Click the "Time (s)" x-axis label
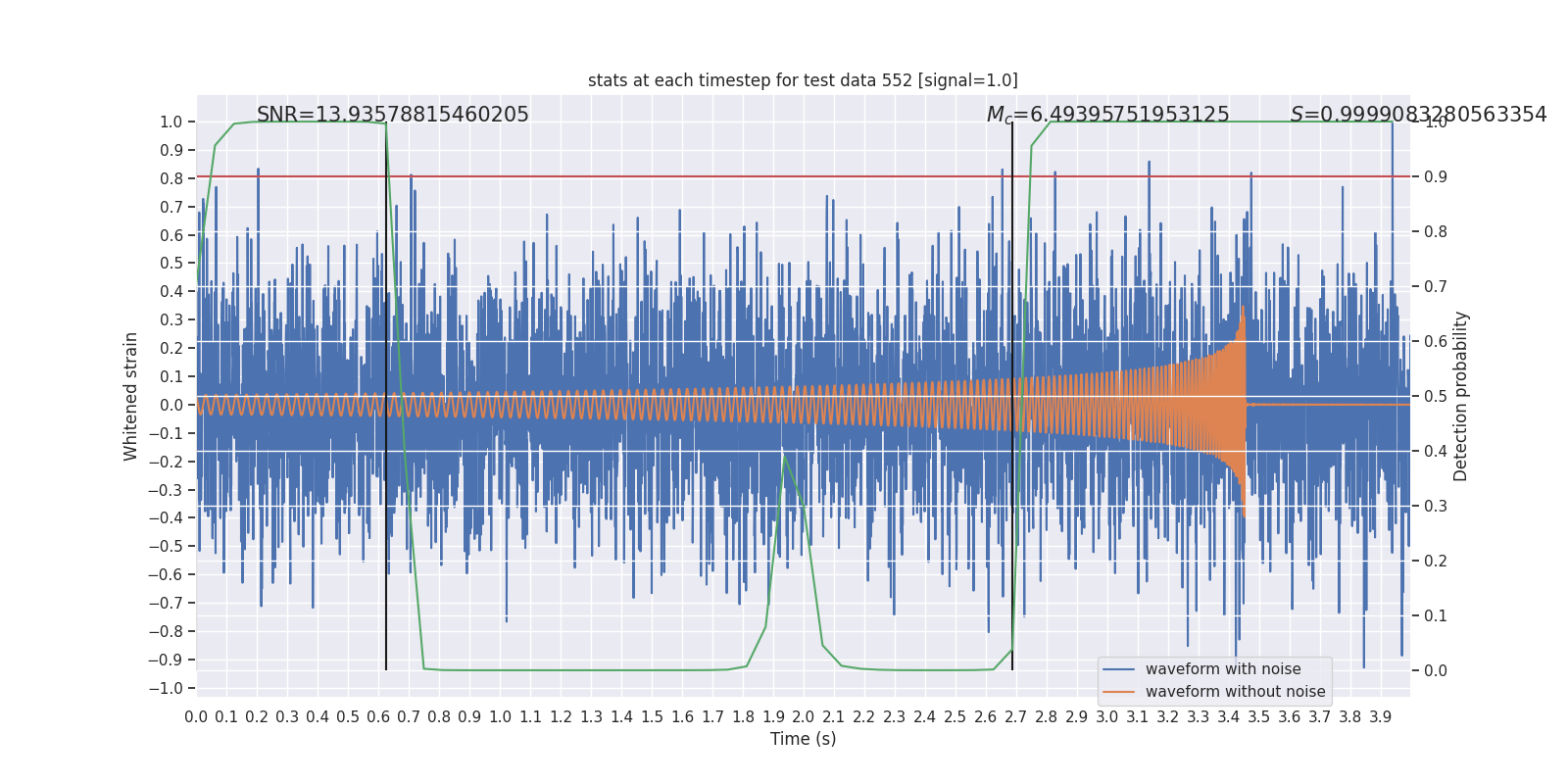The width and height of the screenshot is (1568, 784). 803,739
